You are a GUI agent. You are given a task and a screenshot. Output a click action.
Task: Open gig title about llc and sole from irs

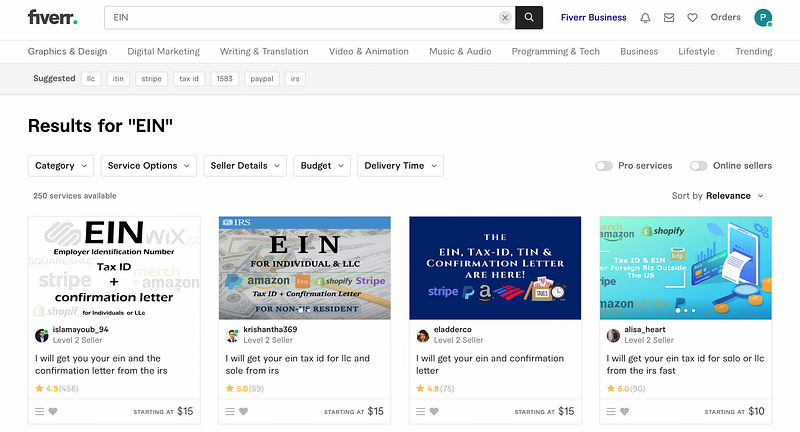pos(297,365)
